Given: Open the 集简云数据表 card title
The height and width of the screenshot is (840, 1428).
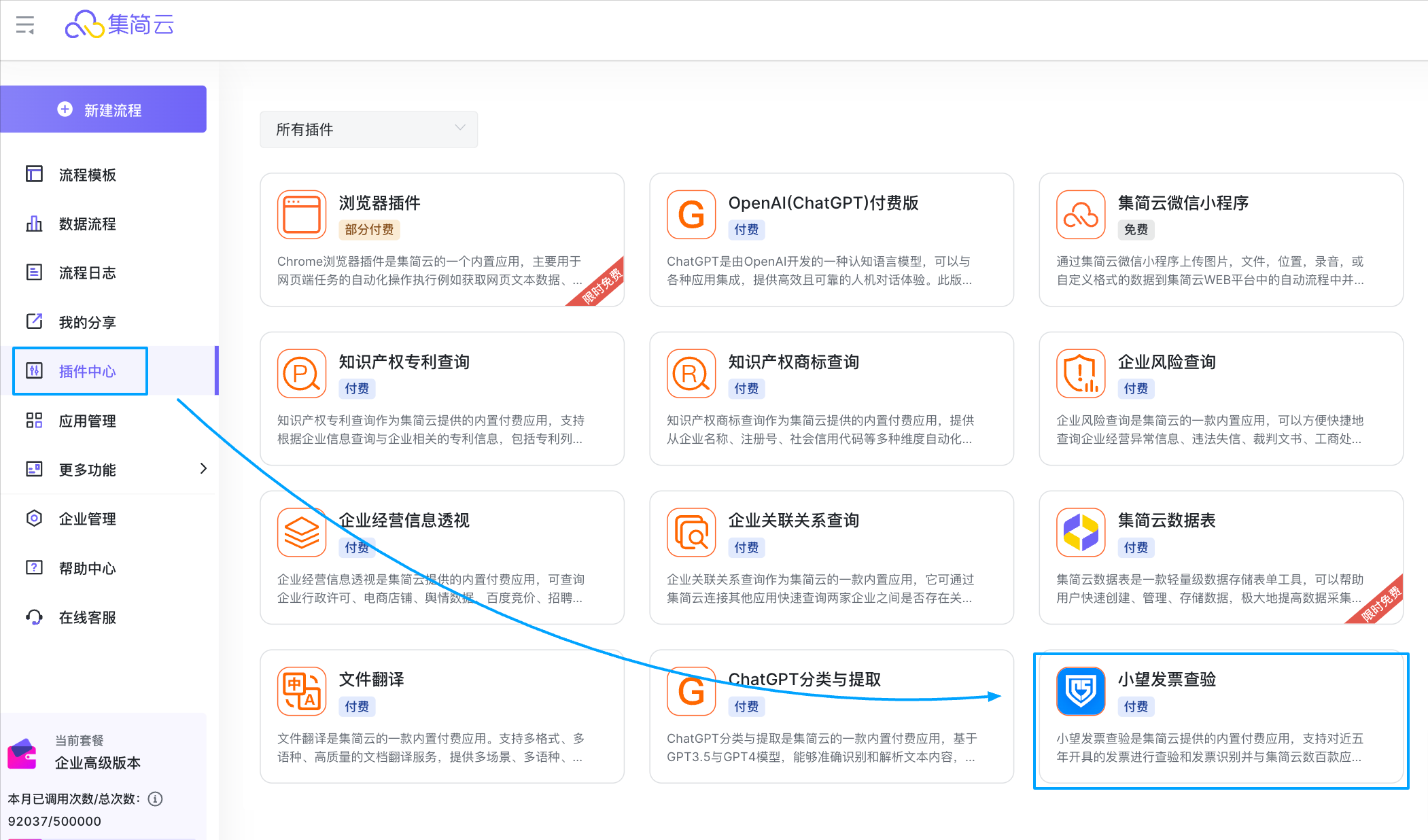Looking at the screenshot, I should 1166,520.
